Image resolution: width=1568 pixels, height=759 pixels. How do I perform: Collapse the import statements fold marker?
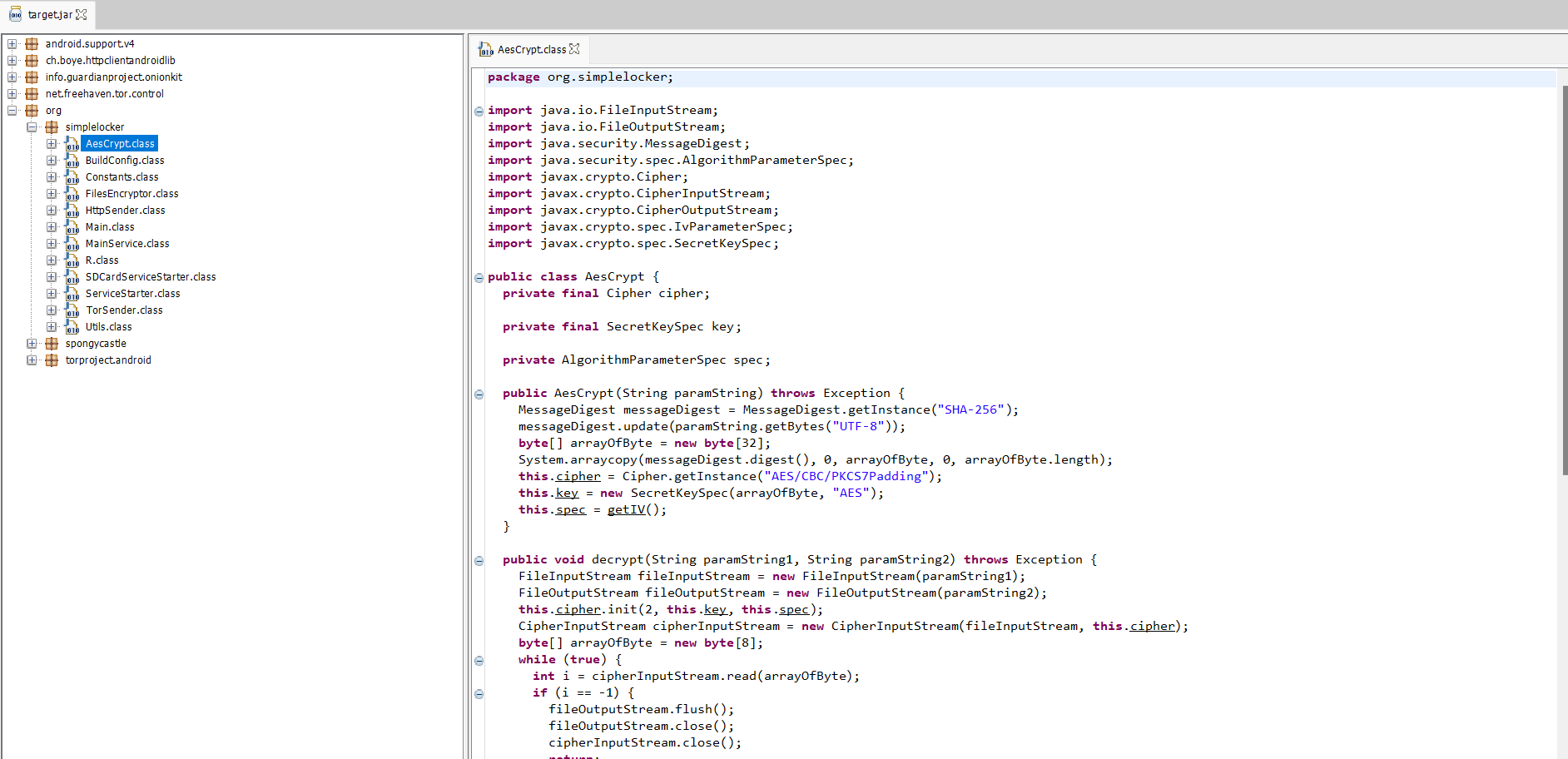479,112
